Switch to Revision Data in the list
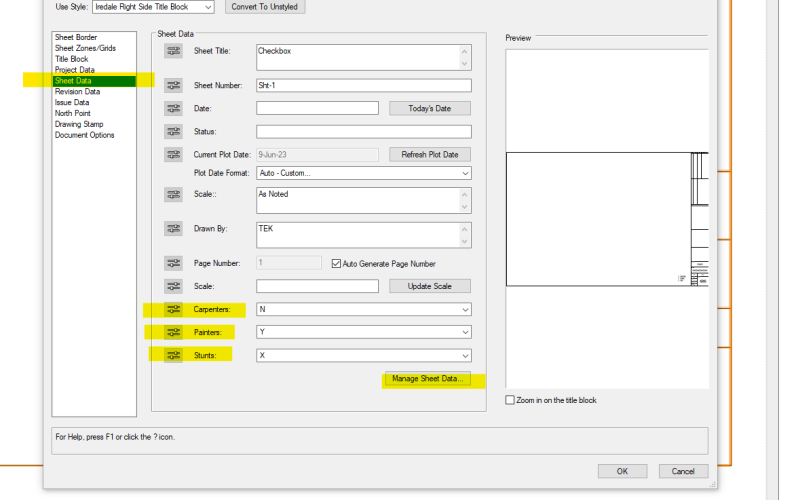796x500 pixels. [77, 92]
